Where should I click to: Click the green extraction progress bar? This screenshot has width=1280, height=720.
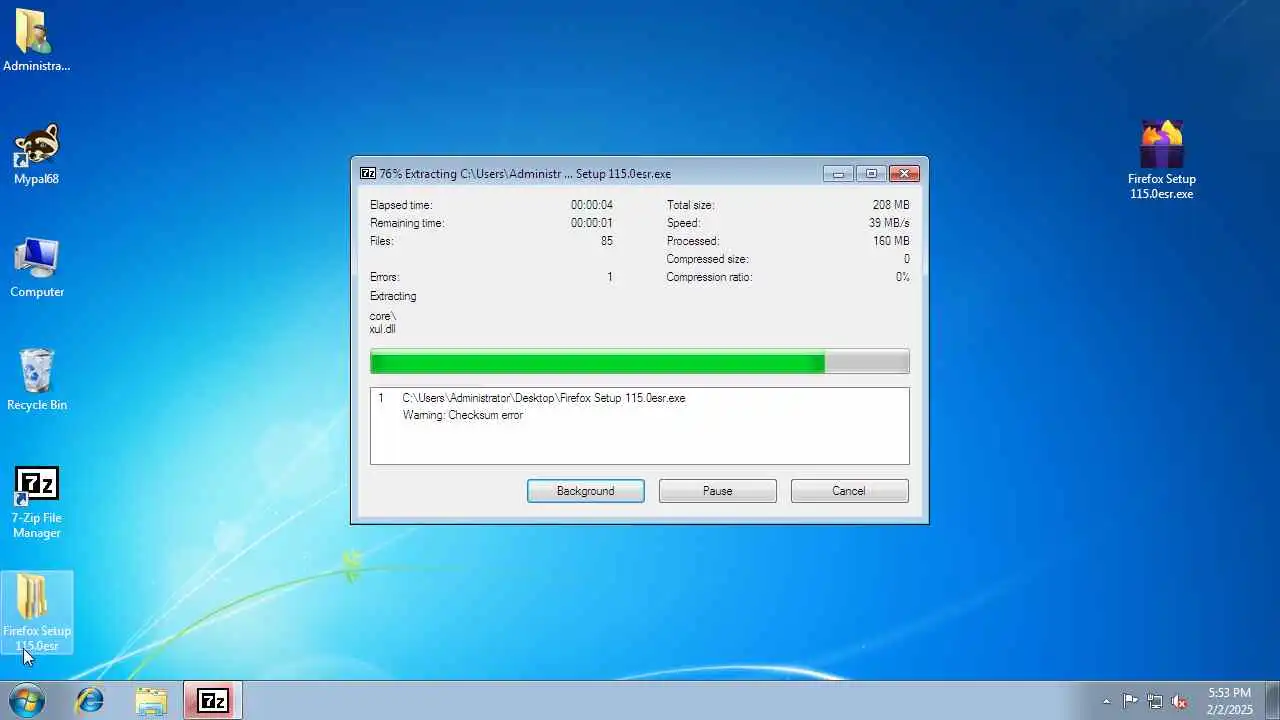[x=640, y=361]
